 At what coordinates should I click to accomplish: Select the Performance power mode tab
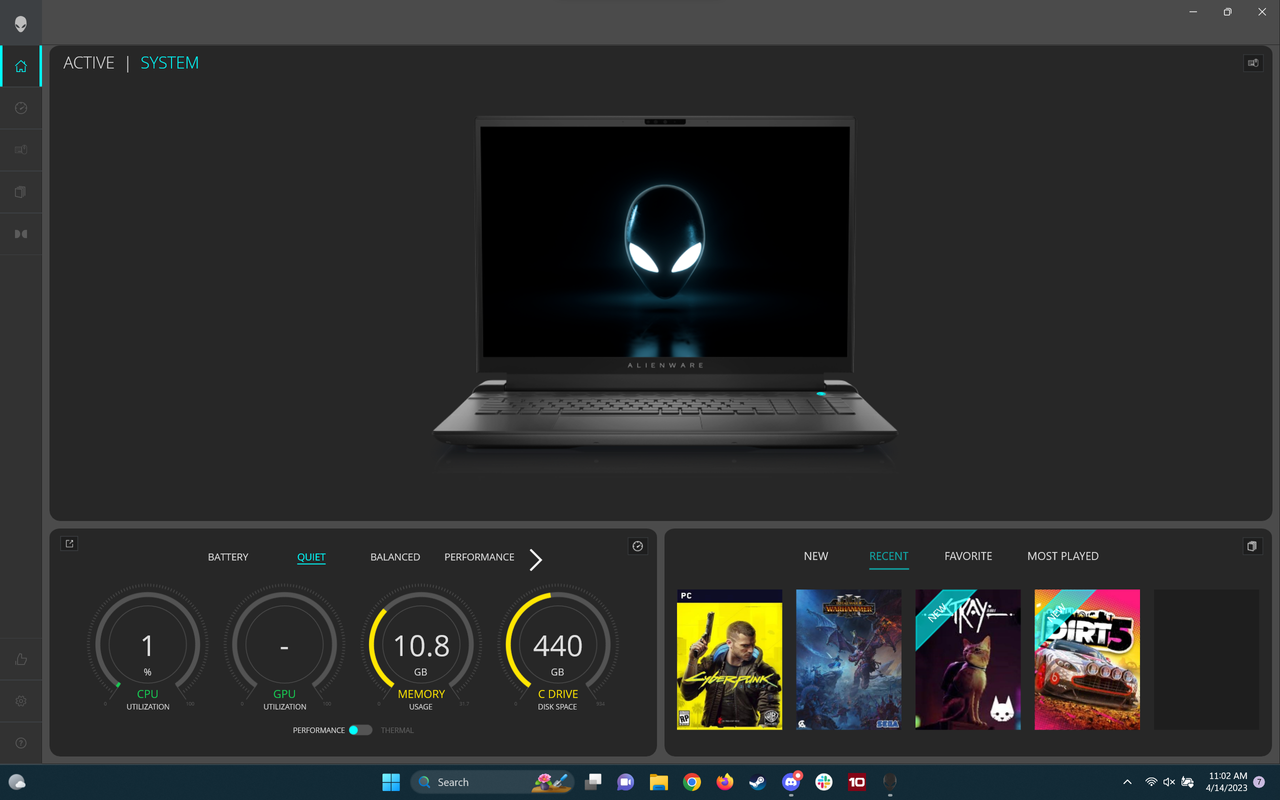(x=479, y=557)
